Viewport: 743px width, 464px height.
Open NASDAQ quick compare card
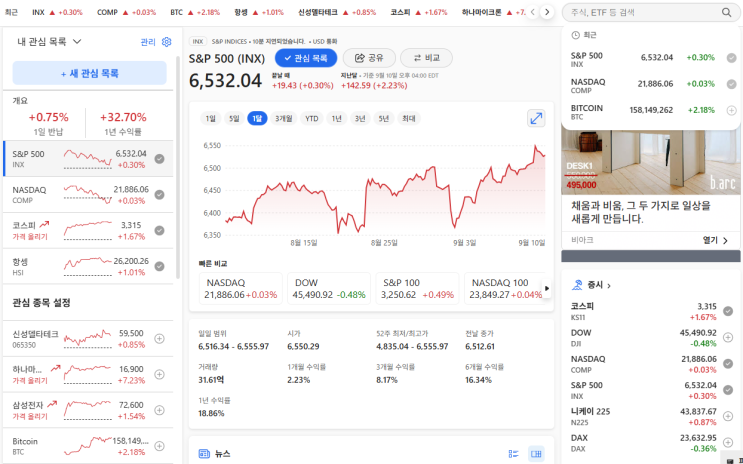pos(241,289)
